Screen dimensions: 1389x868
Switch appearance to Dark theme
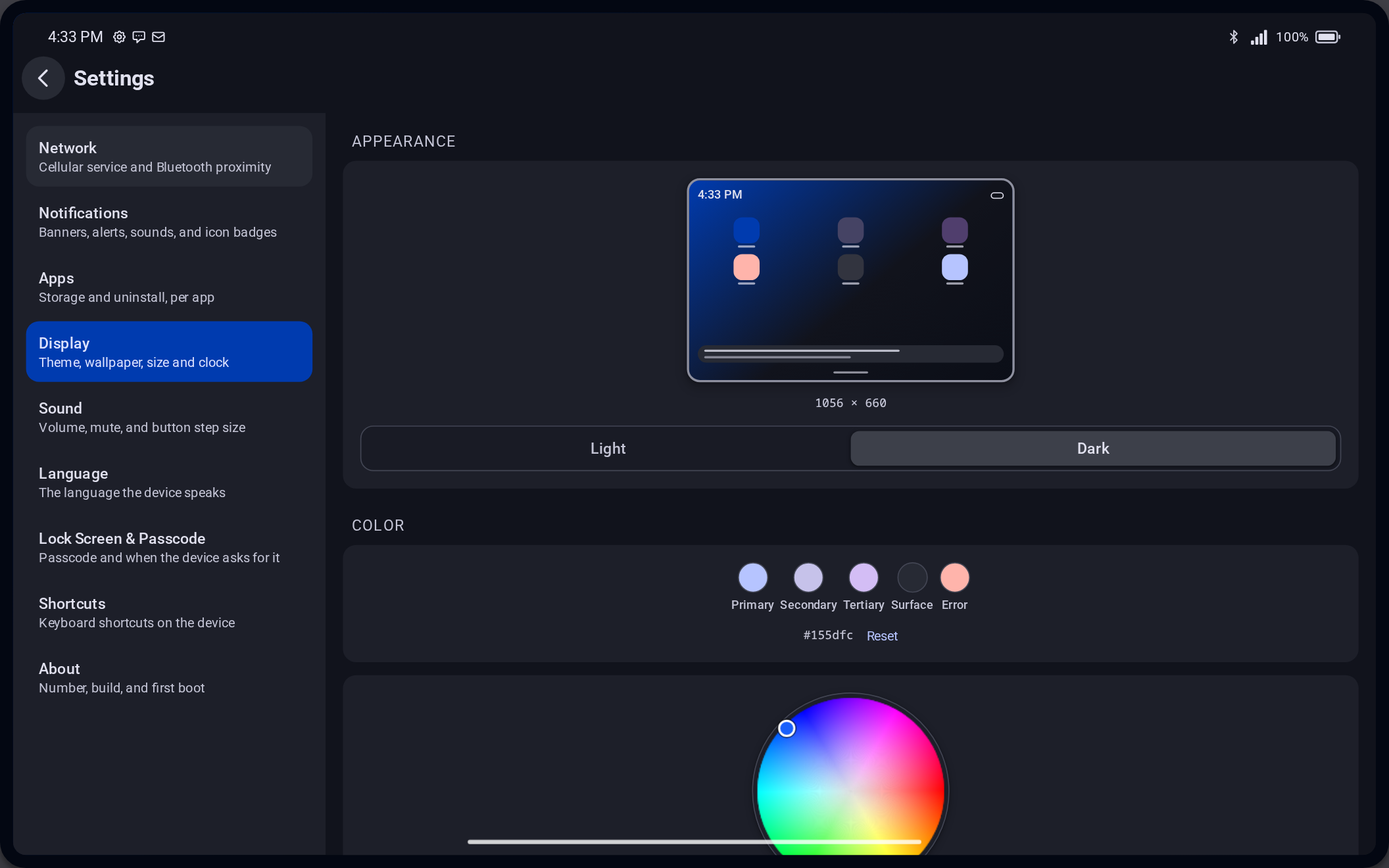(x=1093, y=448)
